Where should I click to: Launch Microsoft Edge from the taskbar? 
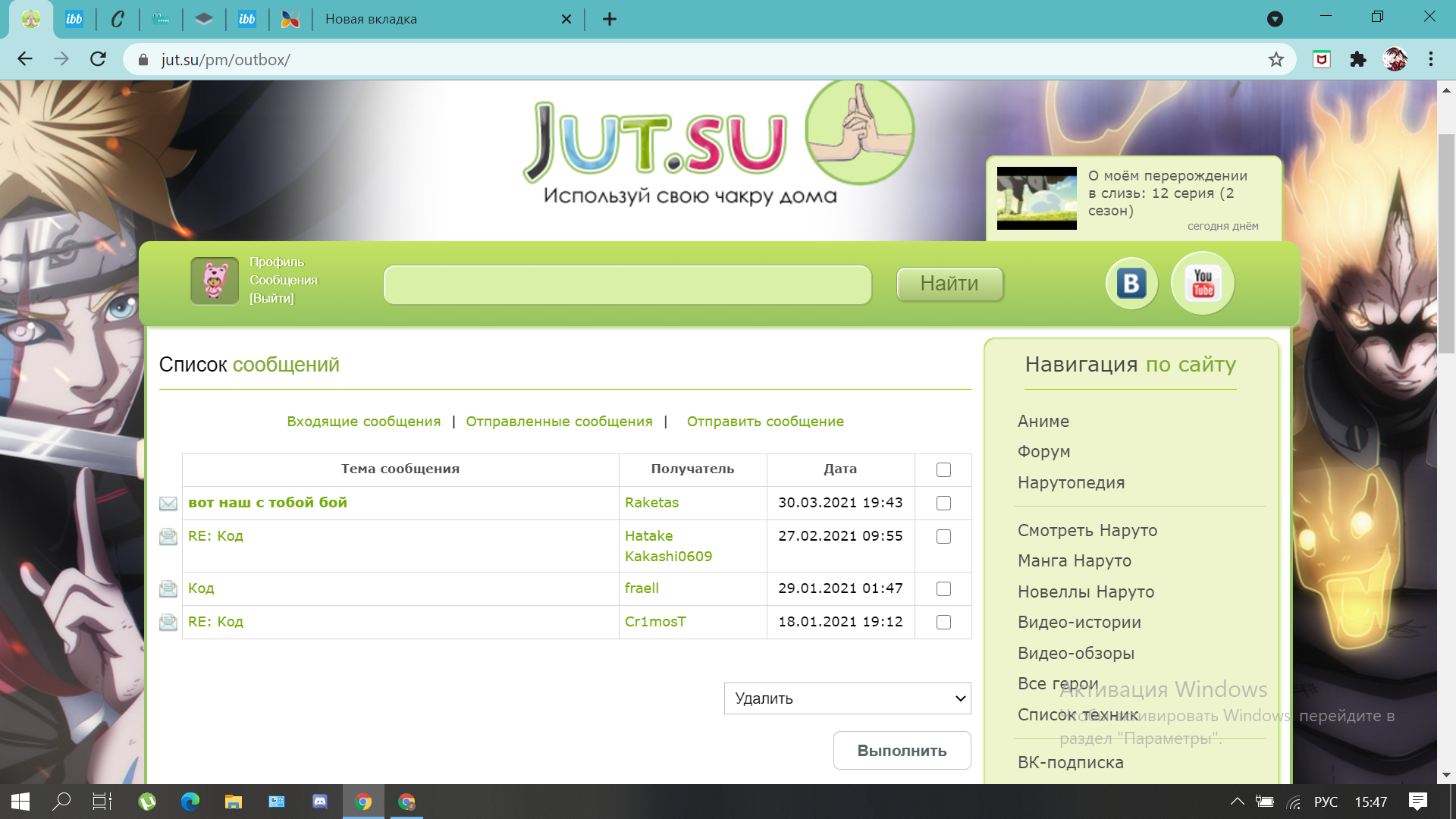coord(190,802)
